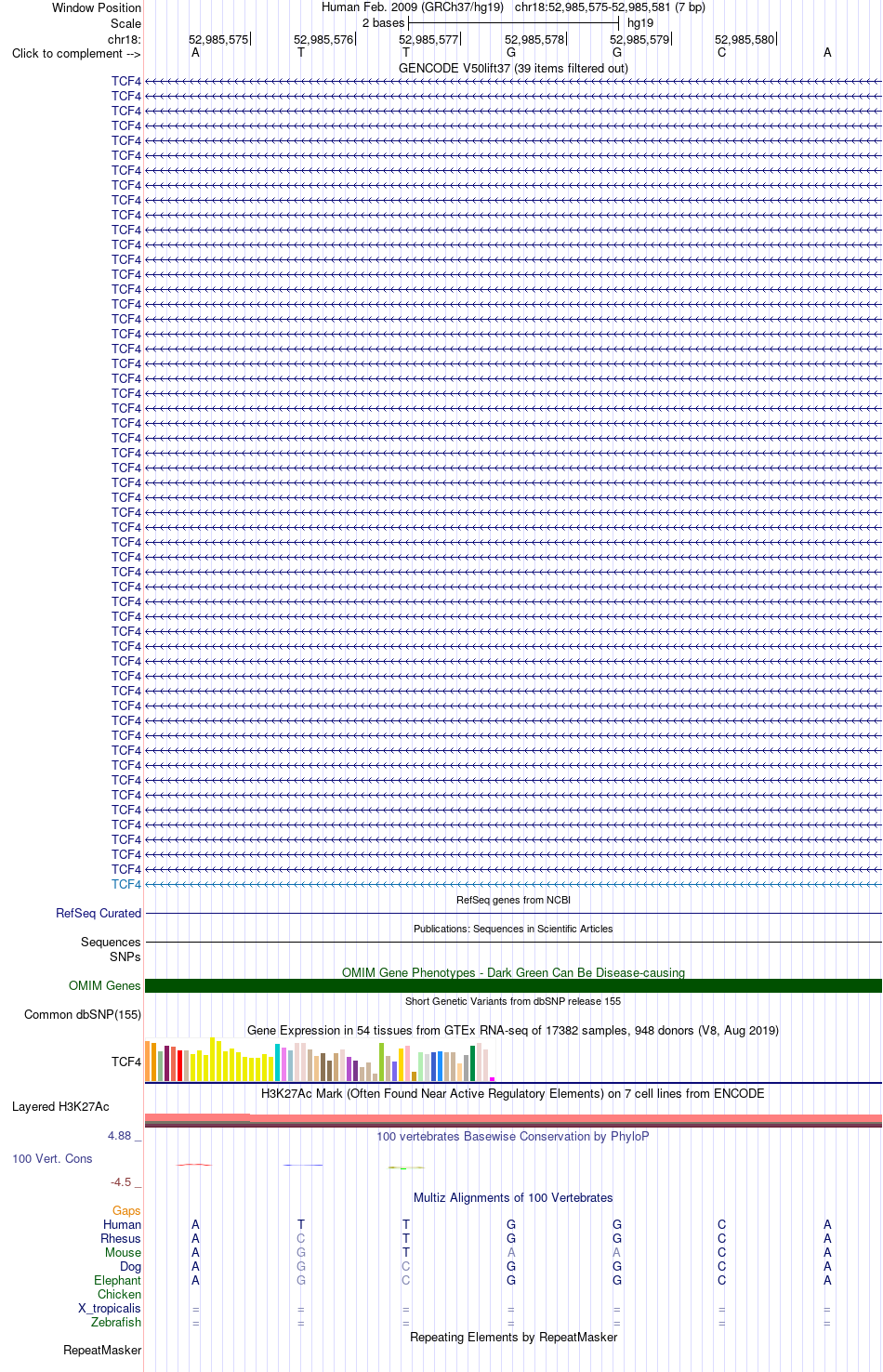This screenshot has width=883, height=1372.
Task: Select position label 52,985,576
Action: [323, 40]
